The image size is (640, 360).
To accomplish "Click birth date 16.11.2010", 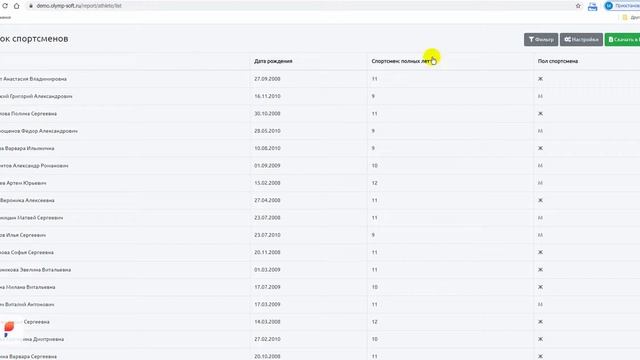I will coord(267,96).
